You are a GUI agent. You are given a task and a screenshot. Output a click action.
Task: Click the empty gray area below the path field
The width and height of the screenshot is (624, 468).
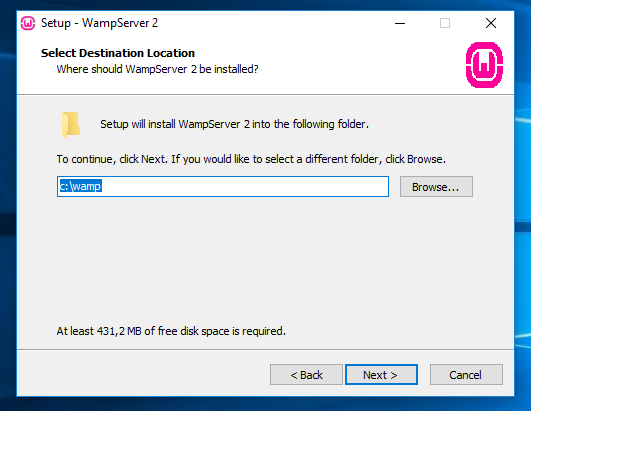(x=263, y=259)
